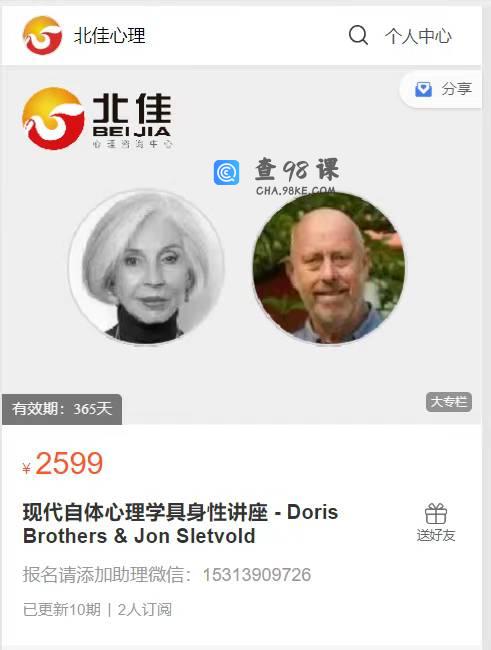Click the 查98课 blue watermark icon
Screen dimensions: 491x650
[226, 172]
